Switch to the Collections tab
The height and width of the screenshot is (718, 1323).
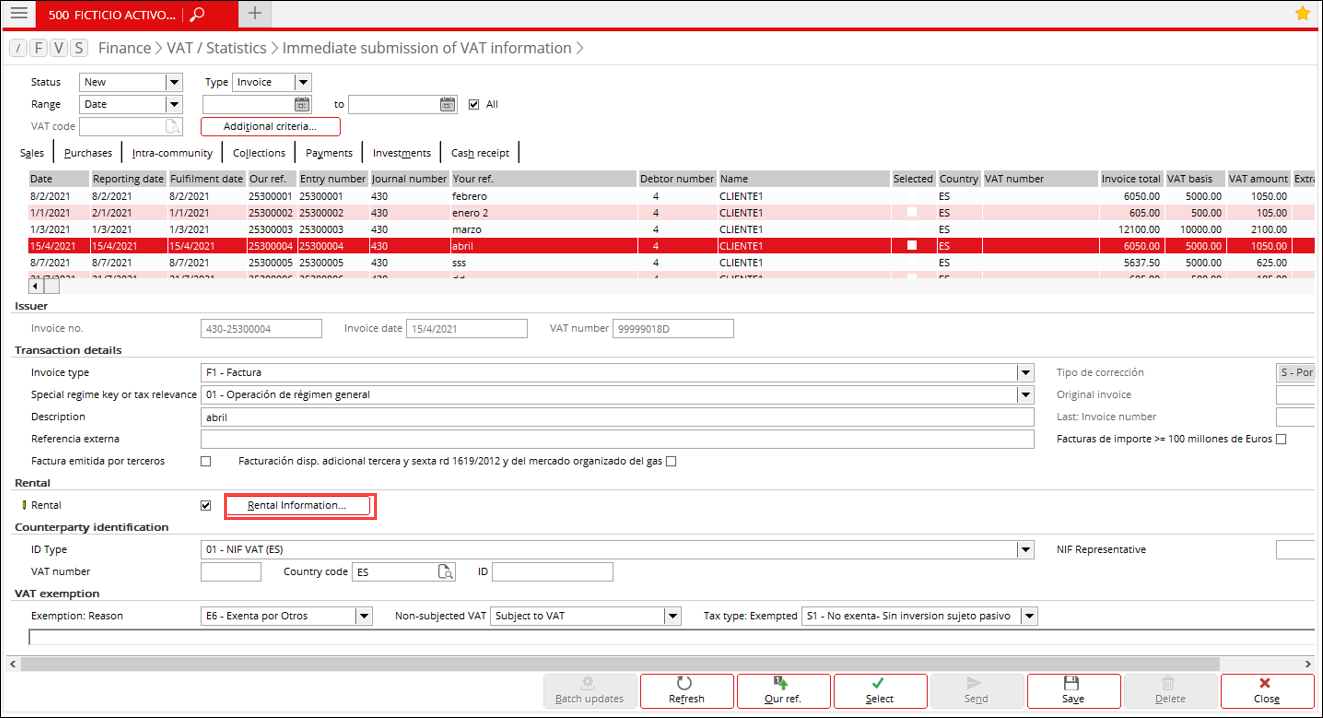pos(259,153)
